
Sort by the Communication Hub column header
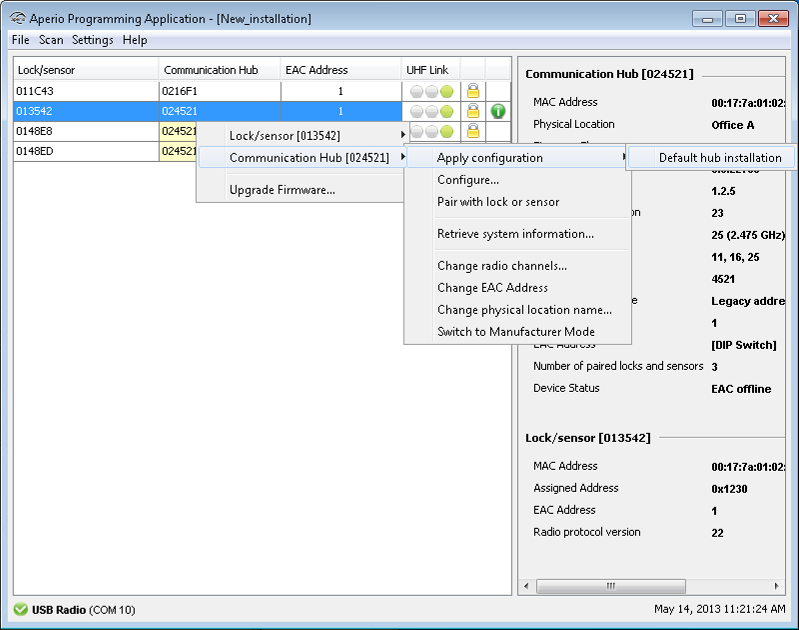[x=220, y=70]
